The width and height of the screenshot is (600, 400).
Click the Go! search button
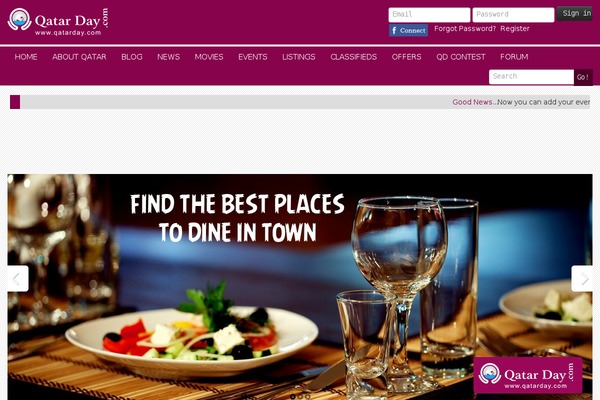point(583,77)
